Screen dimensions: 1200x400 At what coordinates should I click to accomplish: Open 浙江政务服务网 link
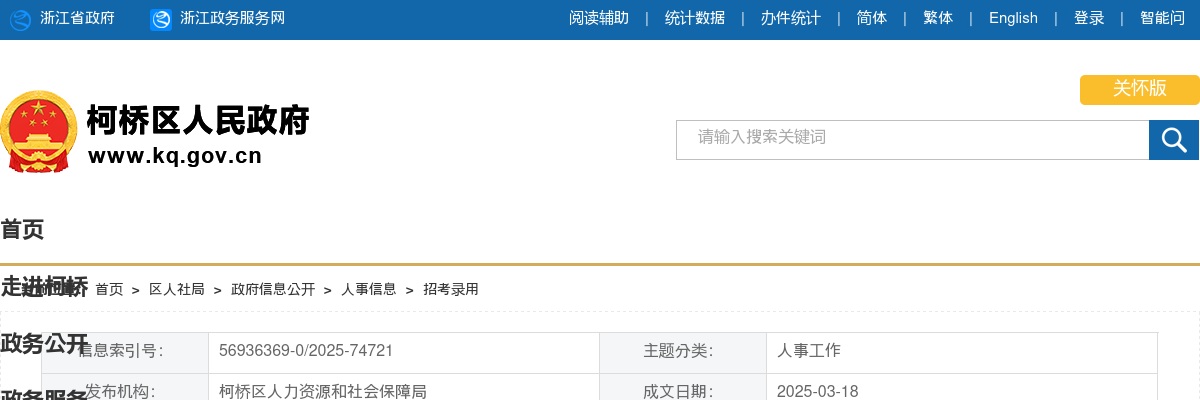[232, 18]
